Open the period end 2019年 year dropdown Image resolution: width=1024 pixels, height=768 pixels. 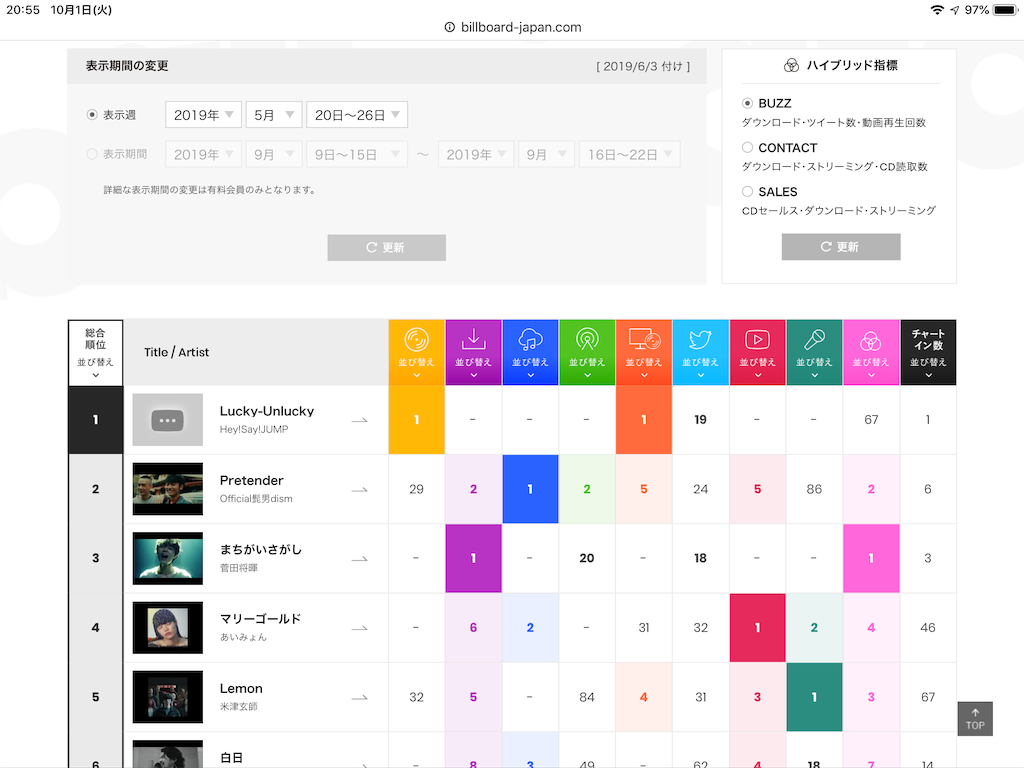476,154
